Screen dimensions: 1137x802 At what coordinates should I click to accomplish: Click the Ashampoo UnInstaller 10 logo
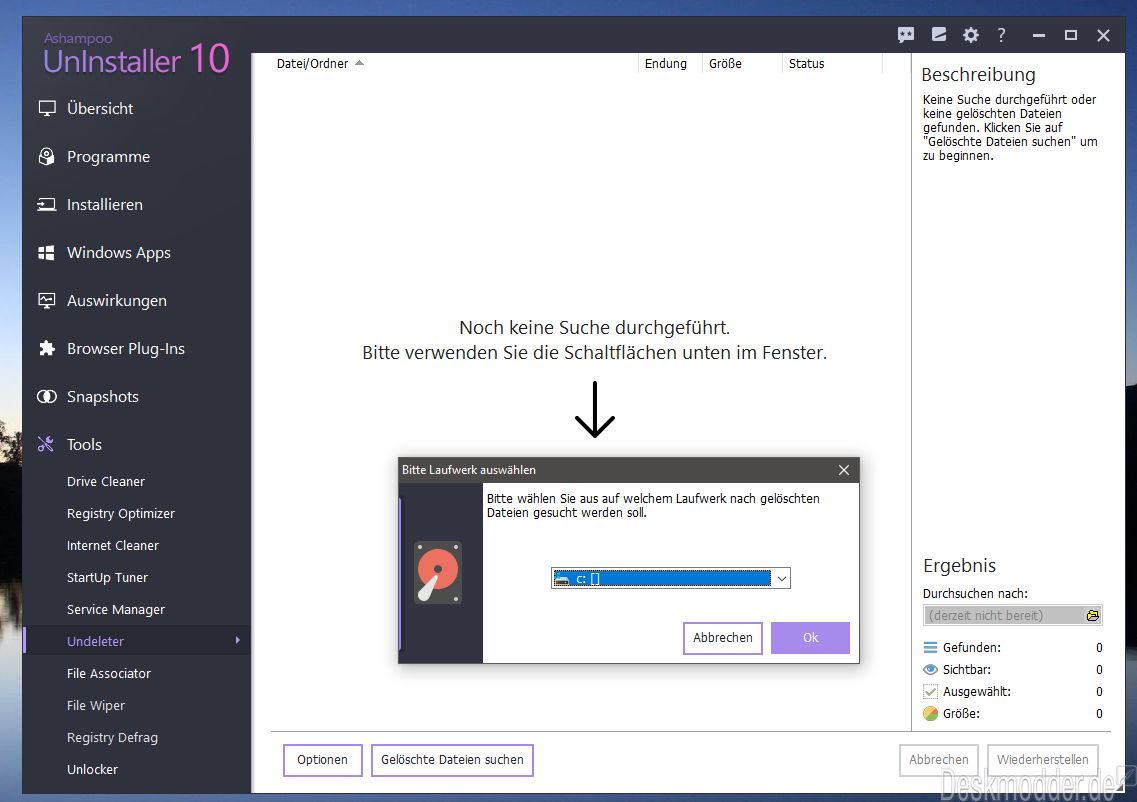click(x=136, y=54)
